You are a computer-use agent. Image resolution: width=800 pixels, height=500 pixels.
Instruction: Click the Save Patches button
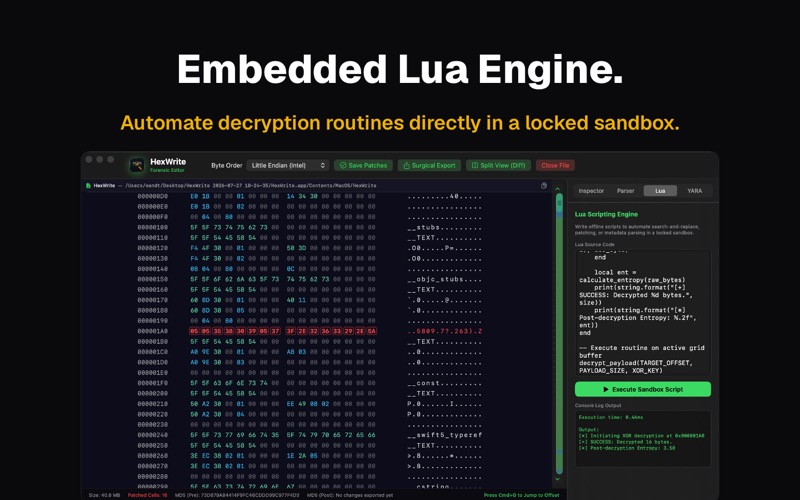(364, 165)
